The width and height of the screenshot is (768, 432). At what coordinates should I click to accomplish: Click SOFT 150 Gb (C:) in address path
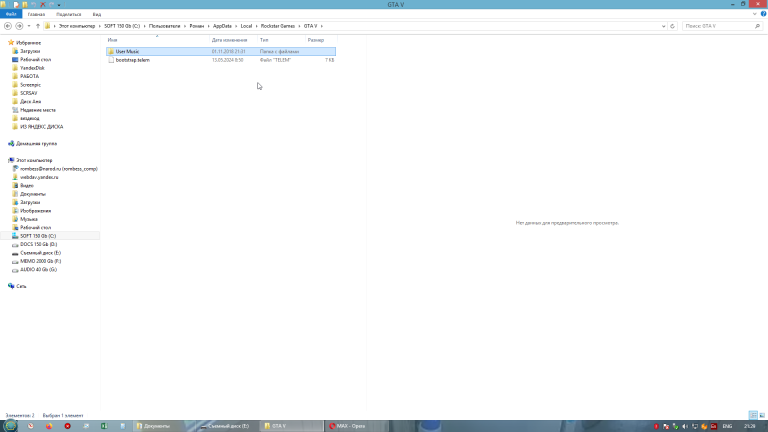tap(122, 26)
